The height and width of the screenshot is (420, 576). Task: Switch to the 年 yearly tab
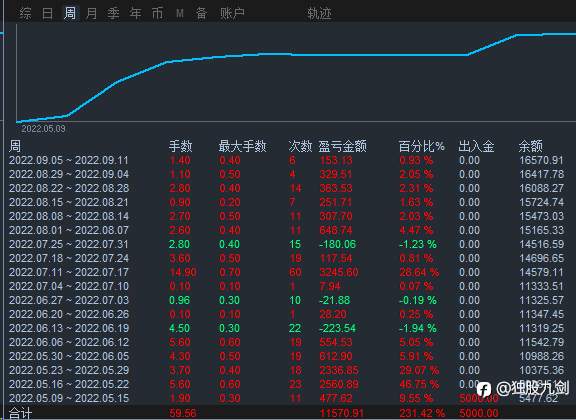[136, 14]
